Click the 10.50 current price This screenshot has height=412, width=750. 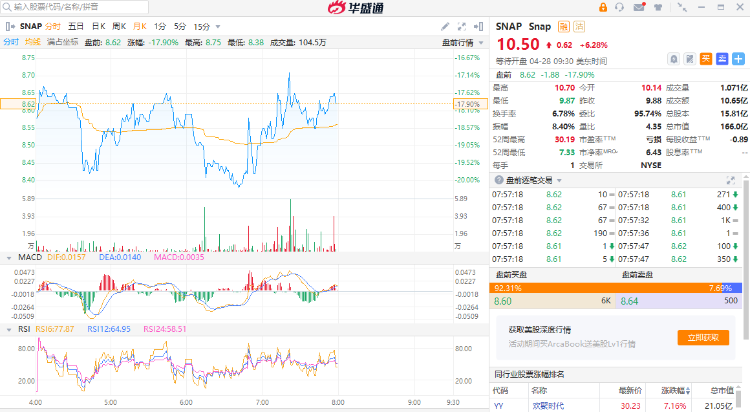[x=518, y=45]
